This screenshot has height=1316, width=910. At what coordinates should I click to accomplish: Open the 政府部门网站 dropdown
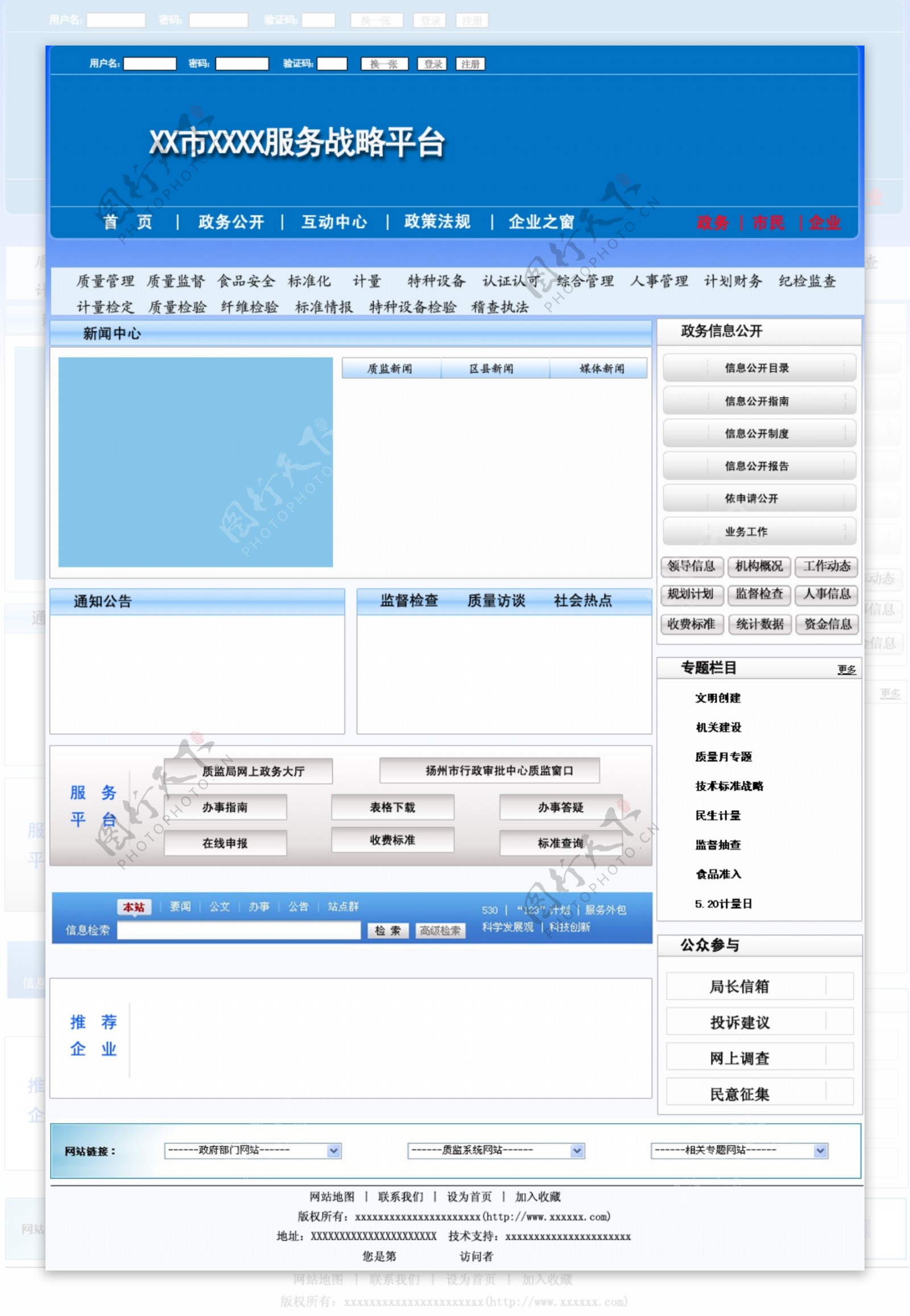253,1150
